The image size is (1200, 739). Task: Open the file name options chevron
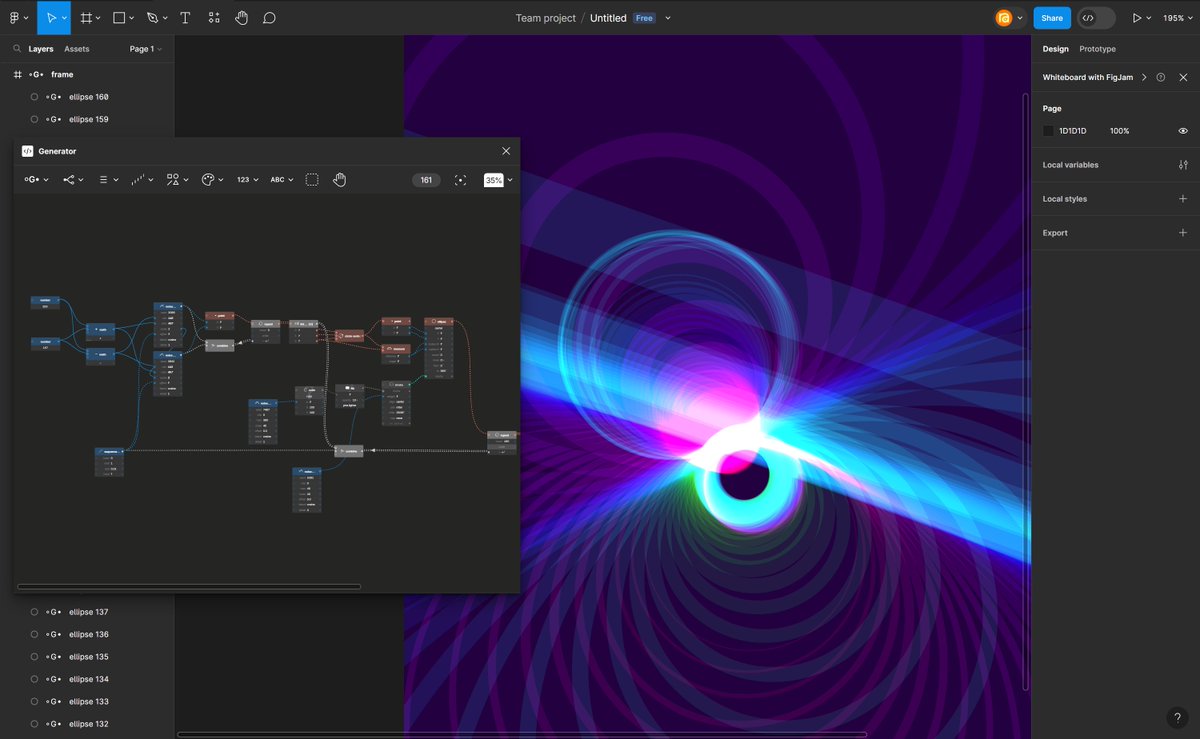[668, 18]
